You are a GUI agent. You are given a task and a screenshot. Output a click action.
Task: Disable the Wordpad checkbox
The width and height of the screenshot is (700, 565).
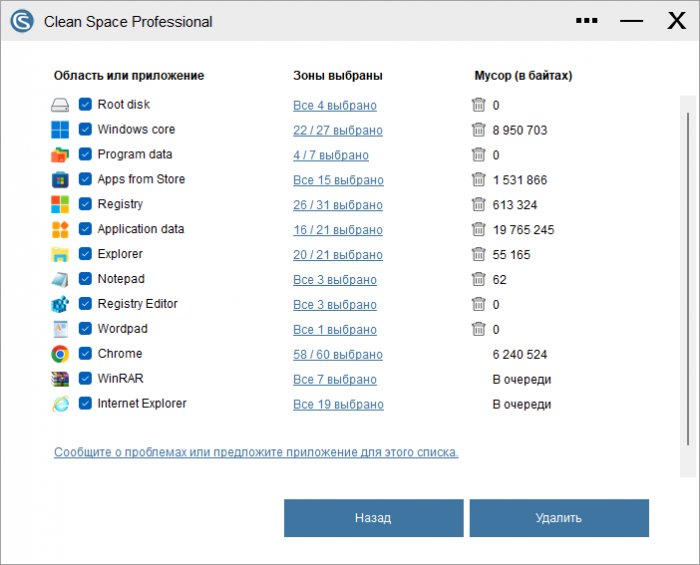[85, 329]
